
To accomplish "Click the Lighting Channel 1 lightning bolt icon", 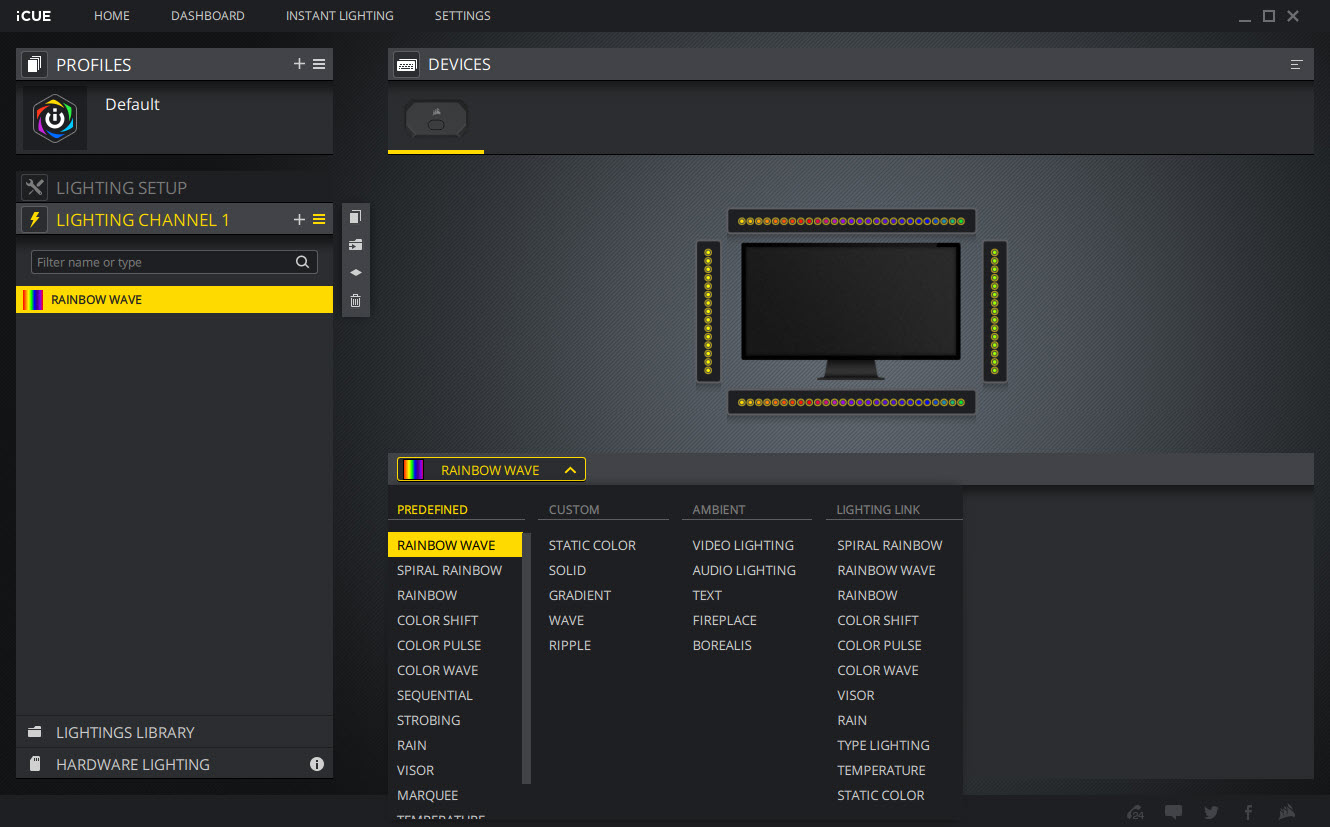I will (x=35, y=219).
